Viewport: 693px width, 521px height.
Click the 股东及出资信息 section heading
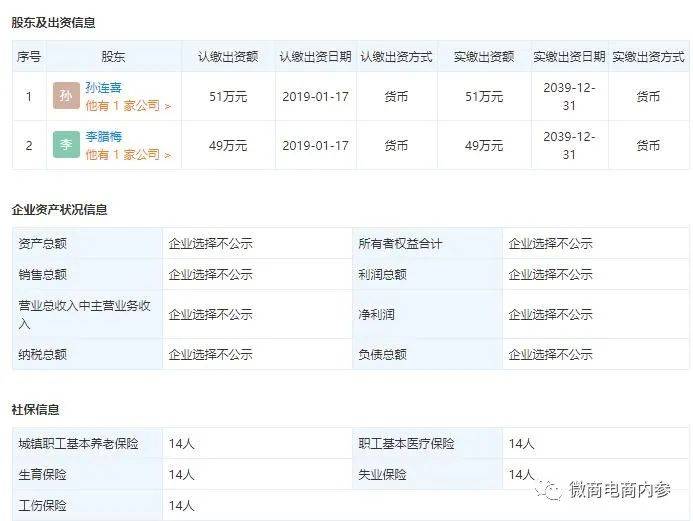[53, 23]
